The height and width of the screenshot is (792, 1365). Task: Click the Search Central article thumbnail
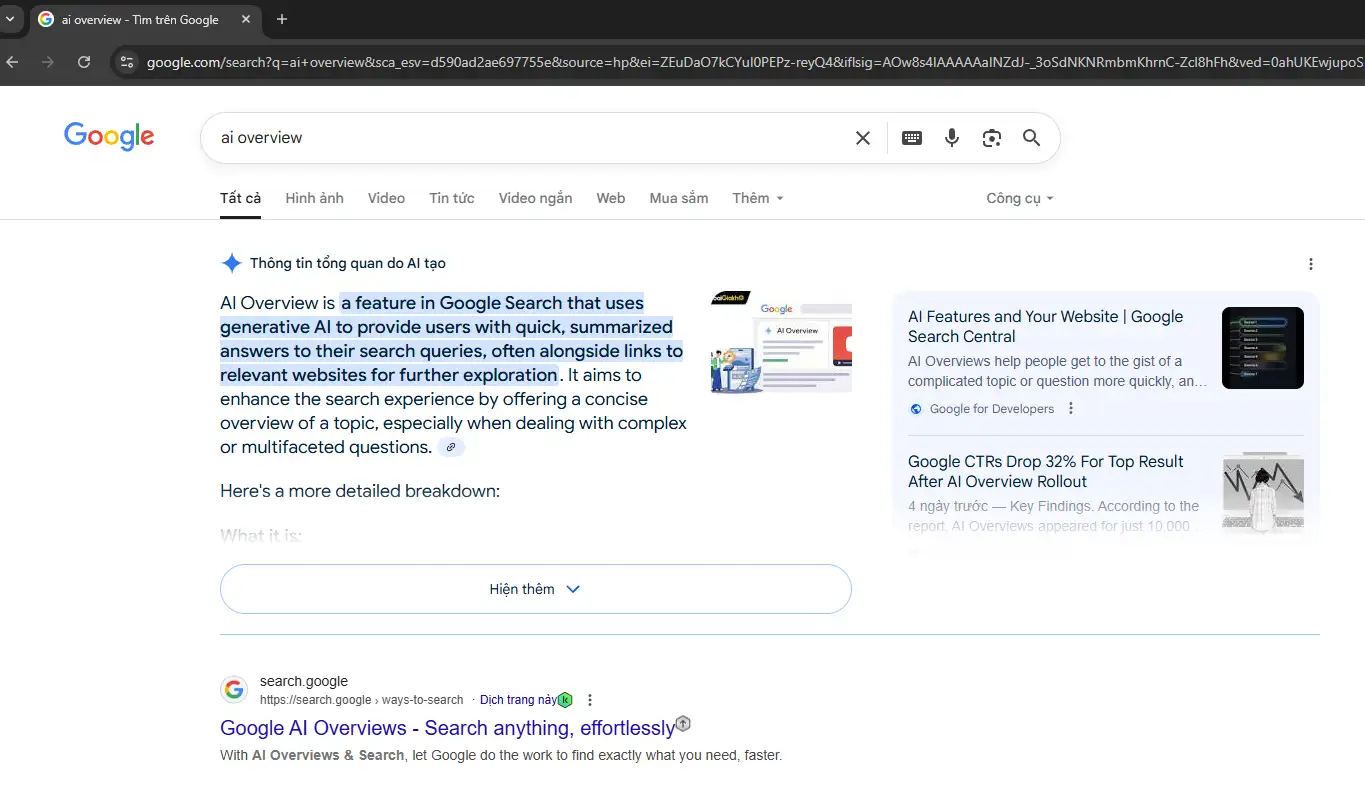(1263, 348)
